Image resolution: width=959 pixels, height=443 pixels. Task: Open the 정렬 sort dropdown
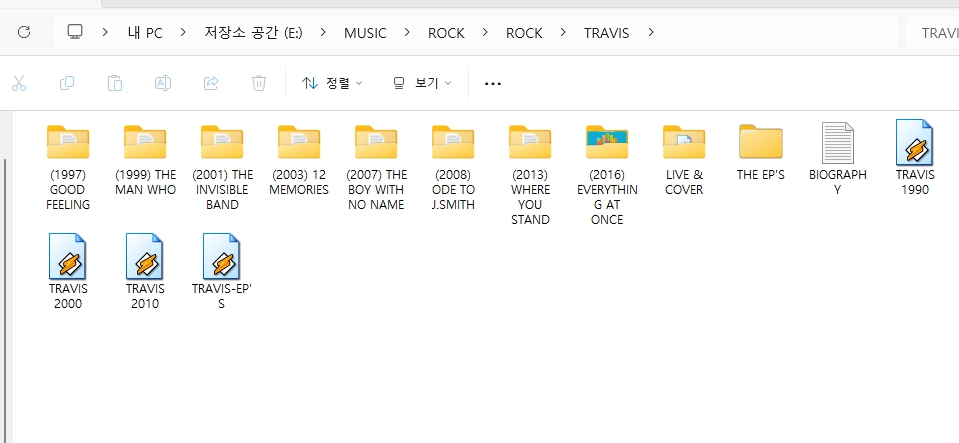point(332,83)
